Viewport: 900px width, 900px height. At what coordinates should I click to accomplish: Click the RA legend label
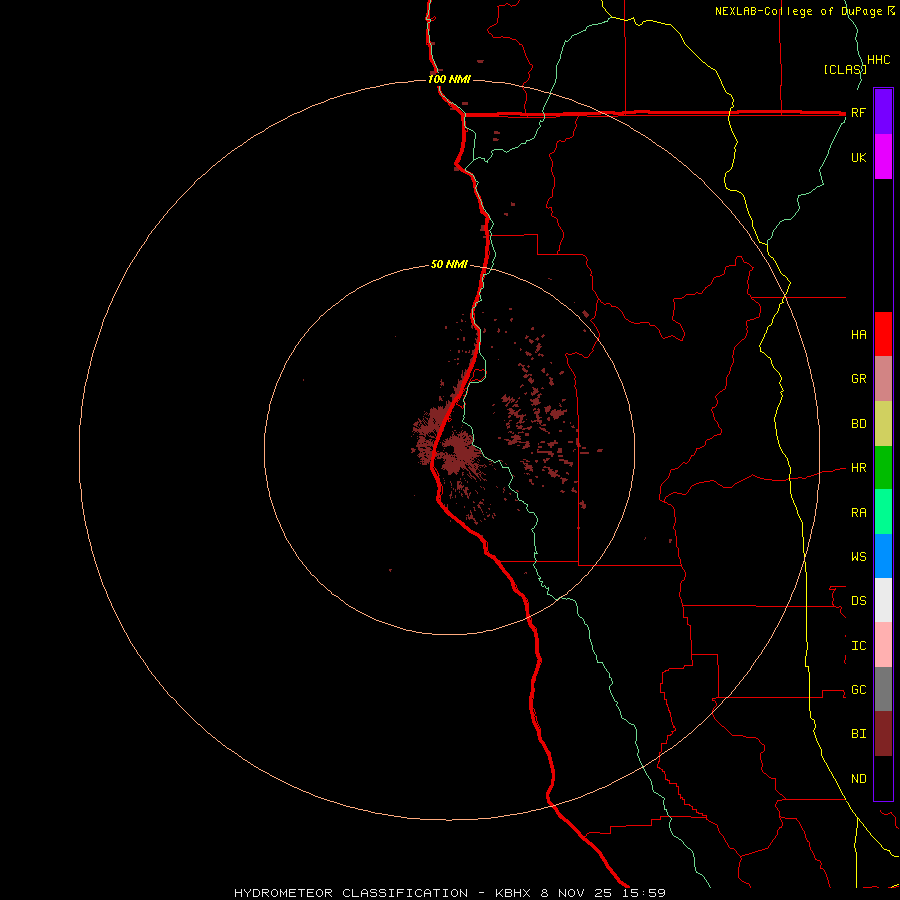(x=858, y=513)
